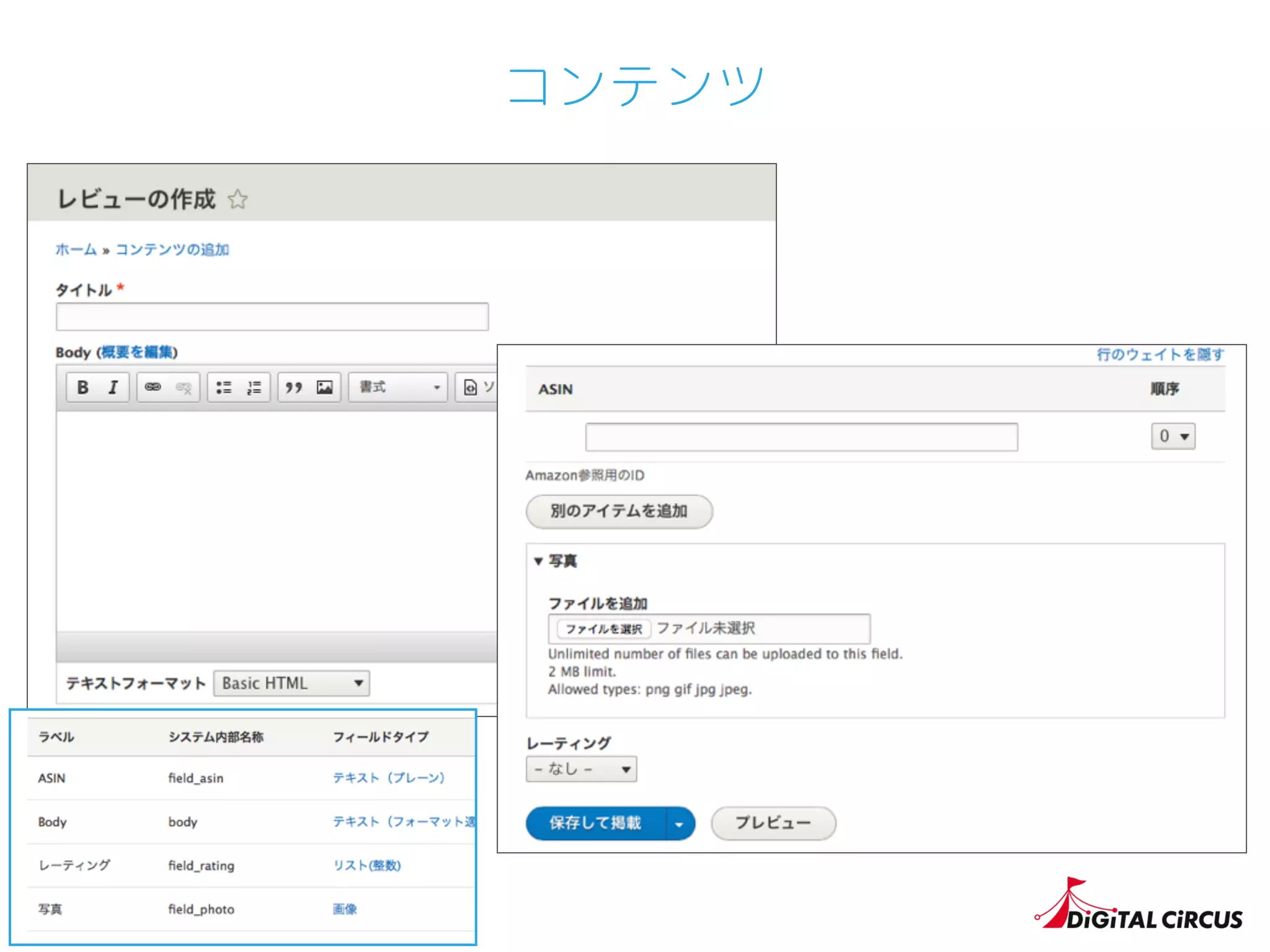Click the 保存して掲載 button
Viewport: 1270px width, 952px height.
595,823
